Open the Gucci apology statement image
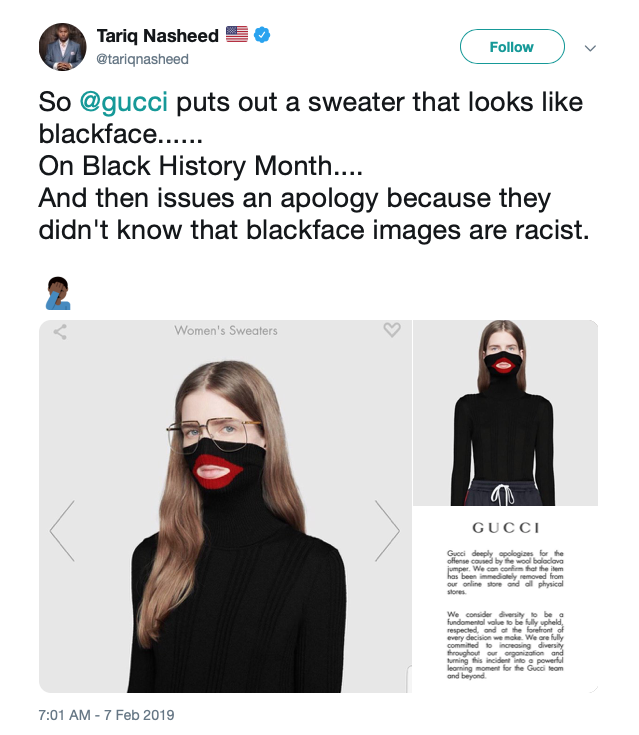Screen dimensions: 639x735 click(x=505, y=600)
